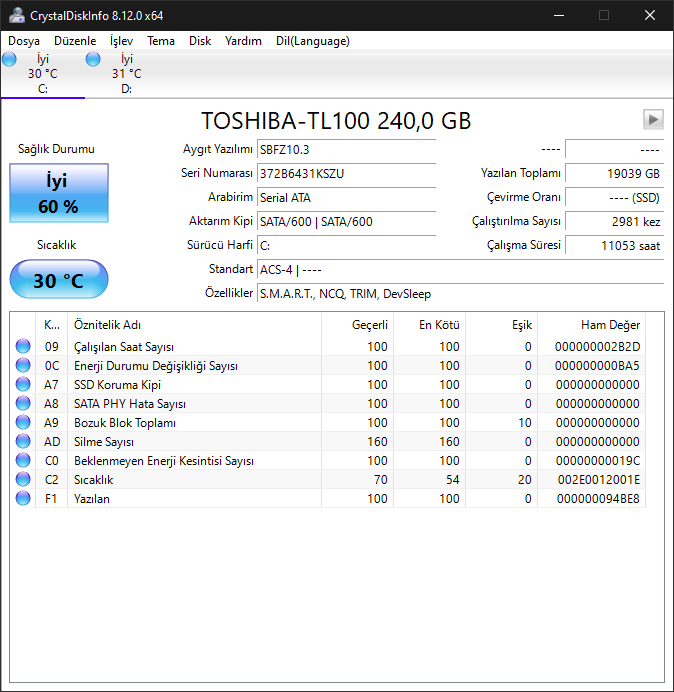Select the SSD Koruma Kipi attribute name
This screenshot has height=692, width=674.
click(117, 385)
